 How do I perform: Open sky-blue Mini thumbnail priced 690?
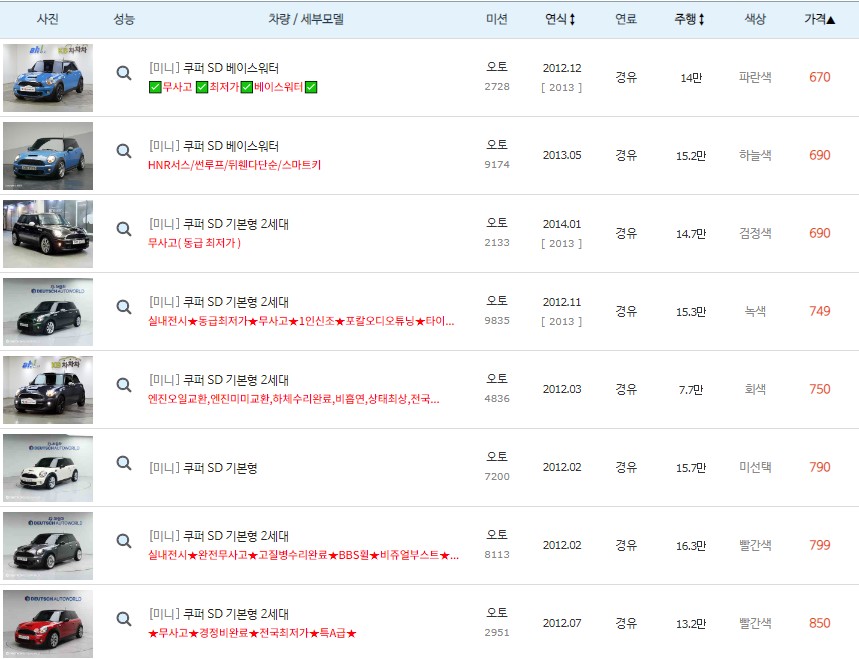[48, 156]
